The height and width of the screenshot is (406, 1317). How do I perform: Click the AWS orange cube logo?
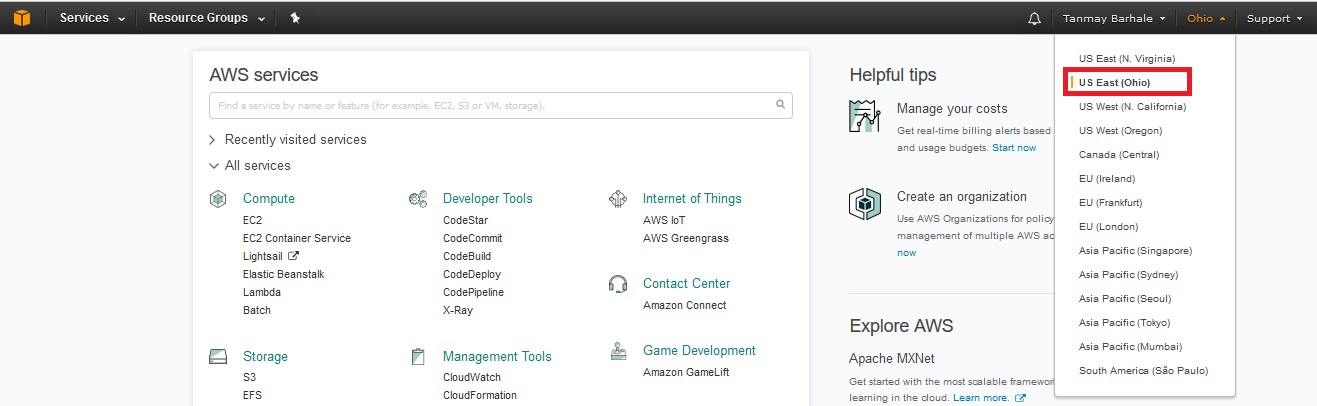22,18
